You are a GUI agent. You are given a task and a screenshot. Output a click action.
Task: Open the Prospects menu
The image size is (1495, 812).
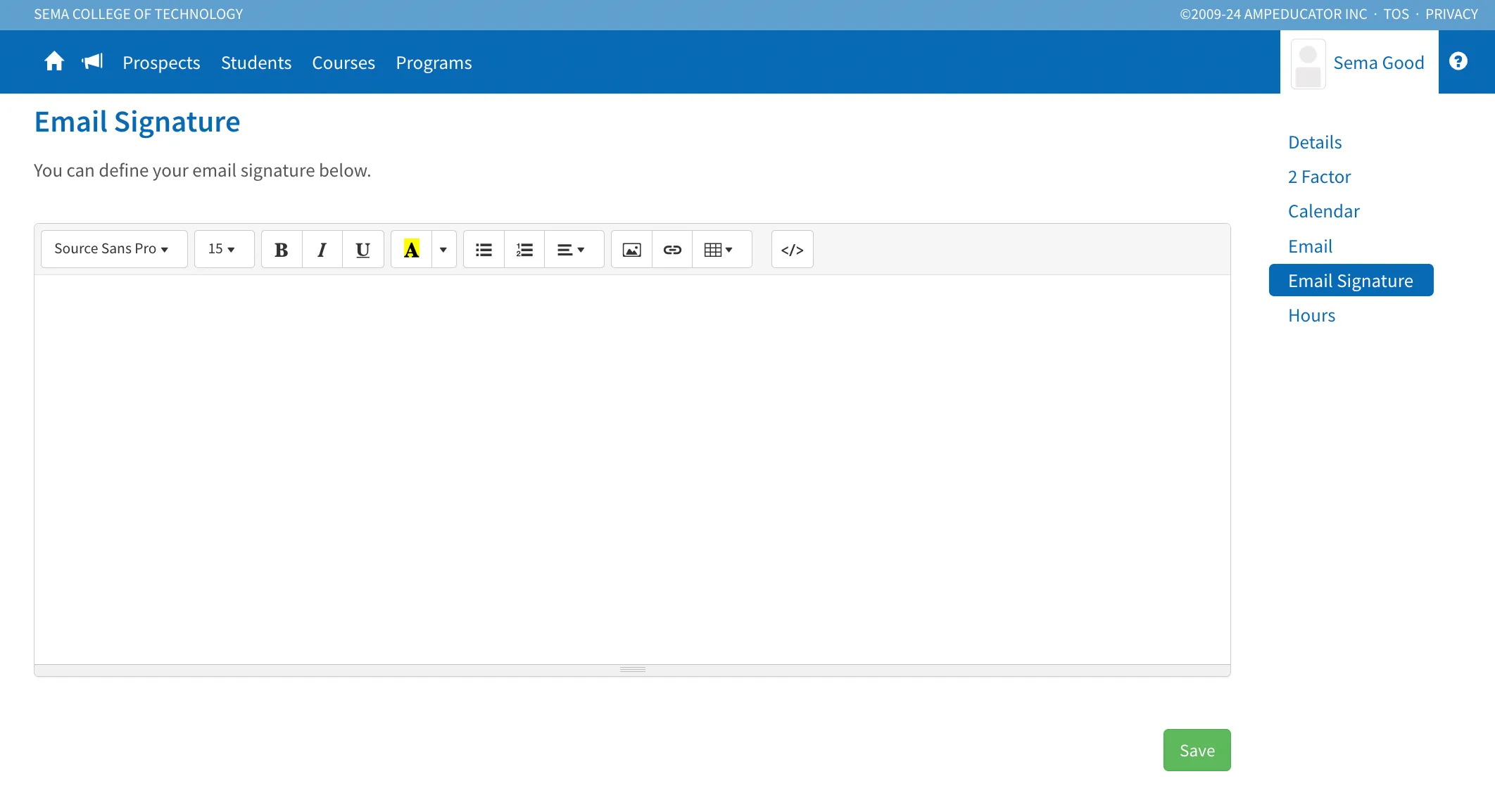pyautogui.click(x=161, y=63)
